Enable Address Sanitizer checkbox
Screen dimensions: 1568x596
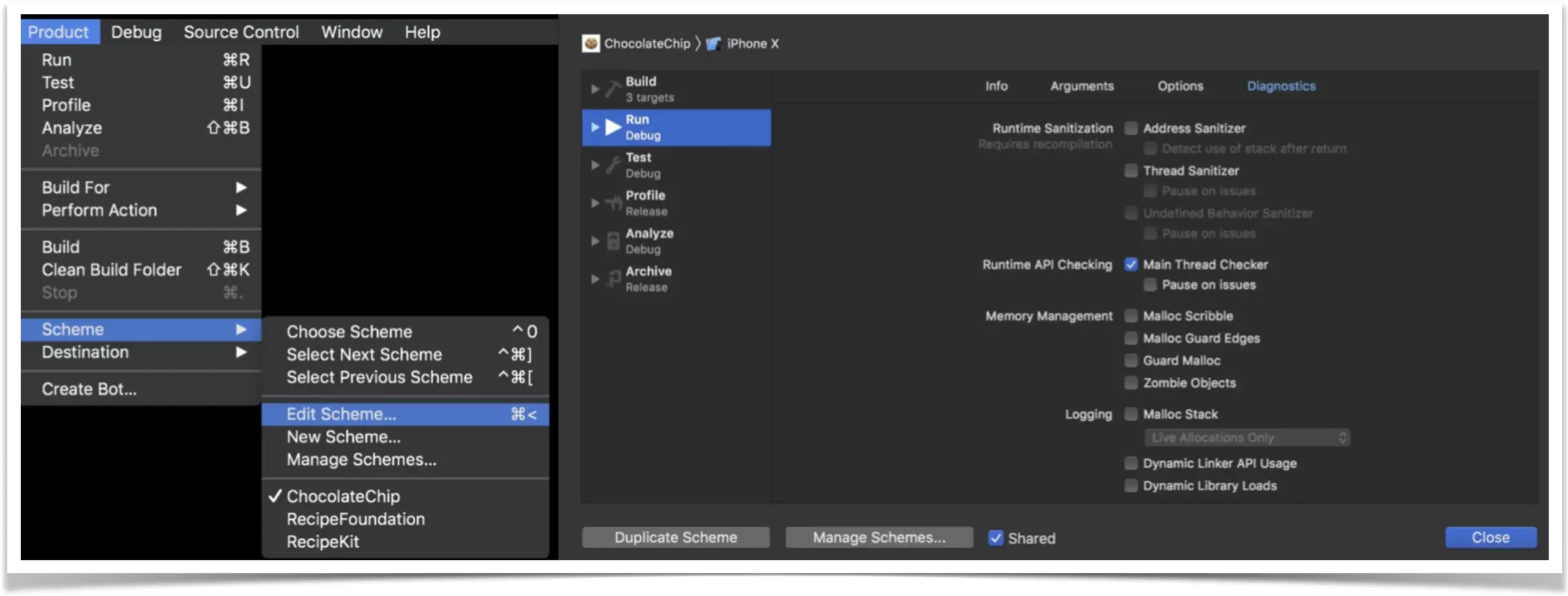click(x=1131, y=128)
